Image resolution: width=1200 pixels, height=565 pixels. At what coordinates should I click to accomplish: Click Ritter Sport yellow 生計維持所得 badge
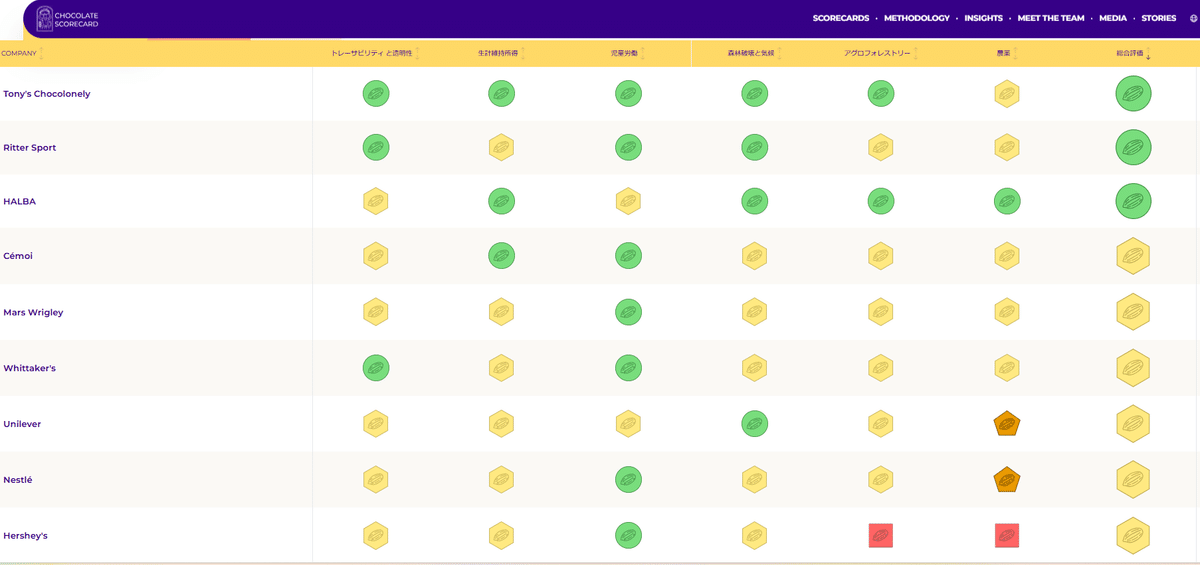(x=501, y=148)
